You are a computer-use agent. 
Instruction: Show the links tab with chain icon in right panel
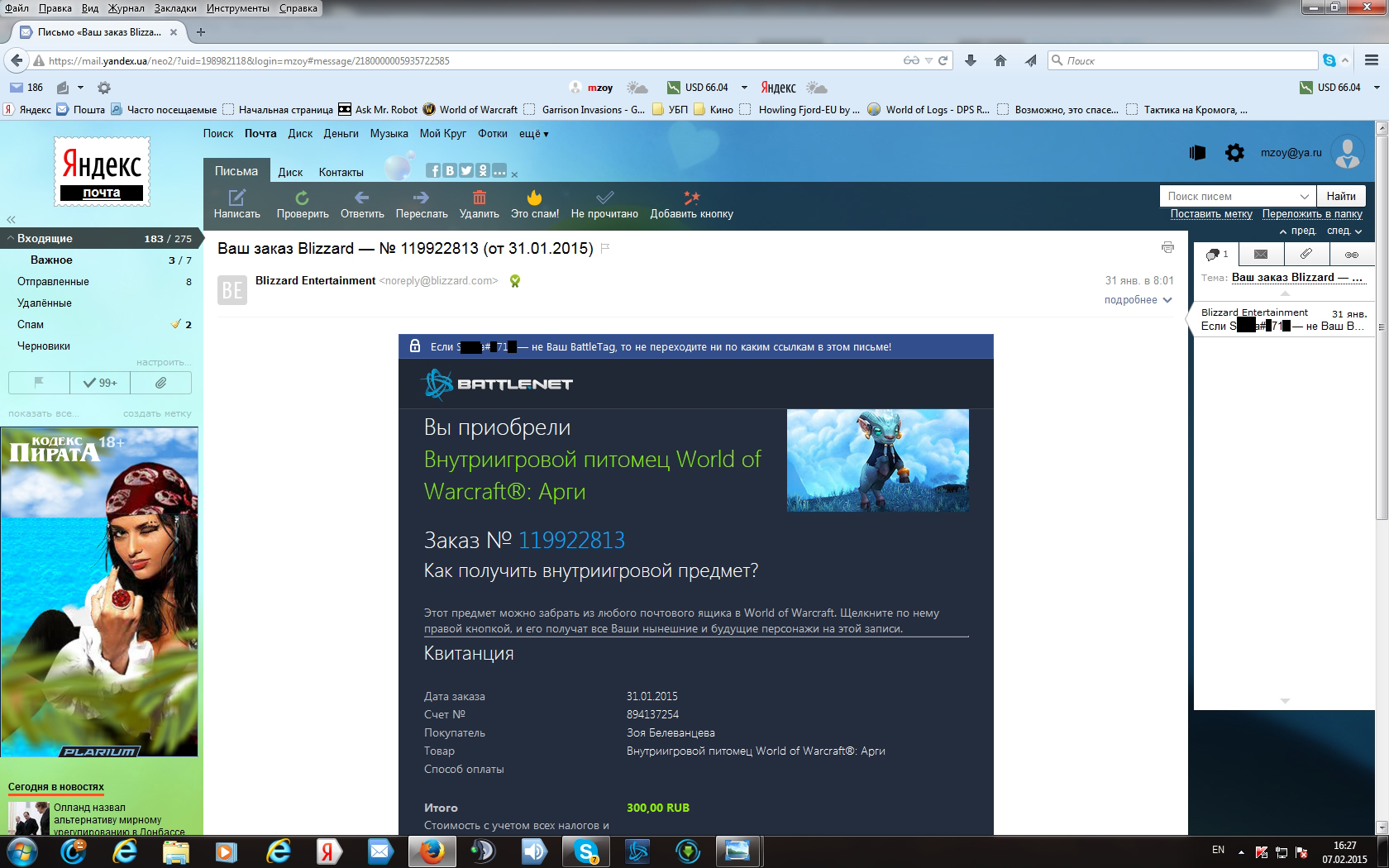click(1352, 254)
